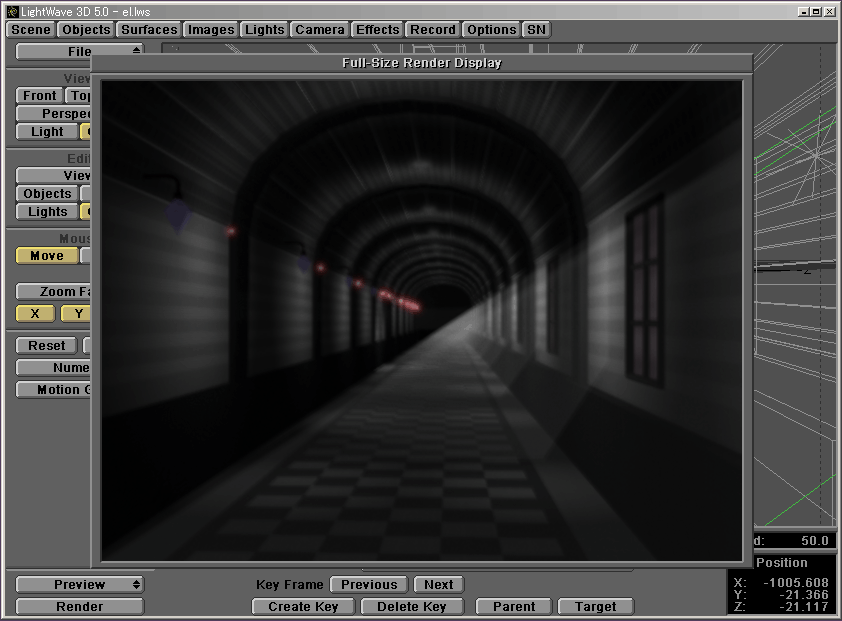Open the Preview popup menu
842x621 pixels.
tap(80, 585)
